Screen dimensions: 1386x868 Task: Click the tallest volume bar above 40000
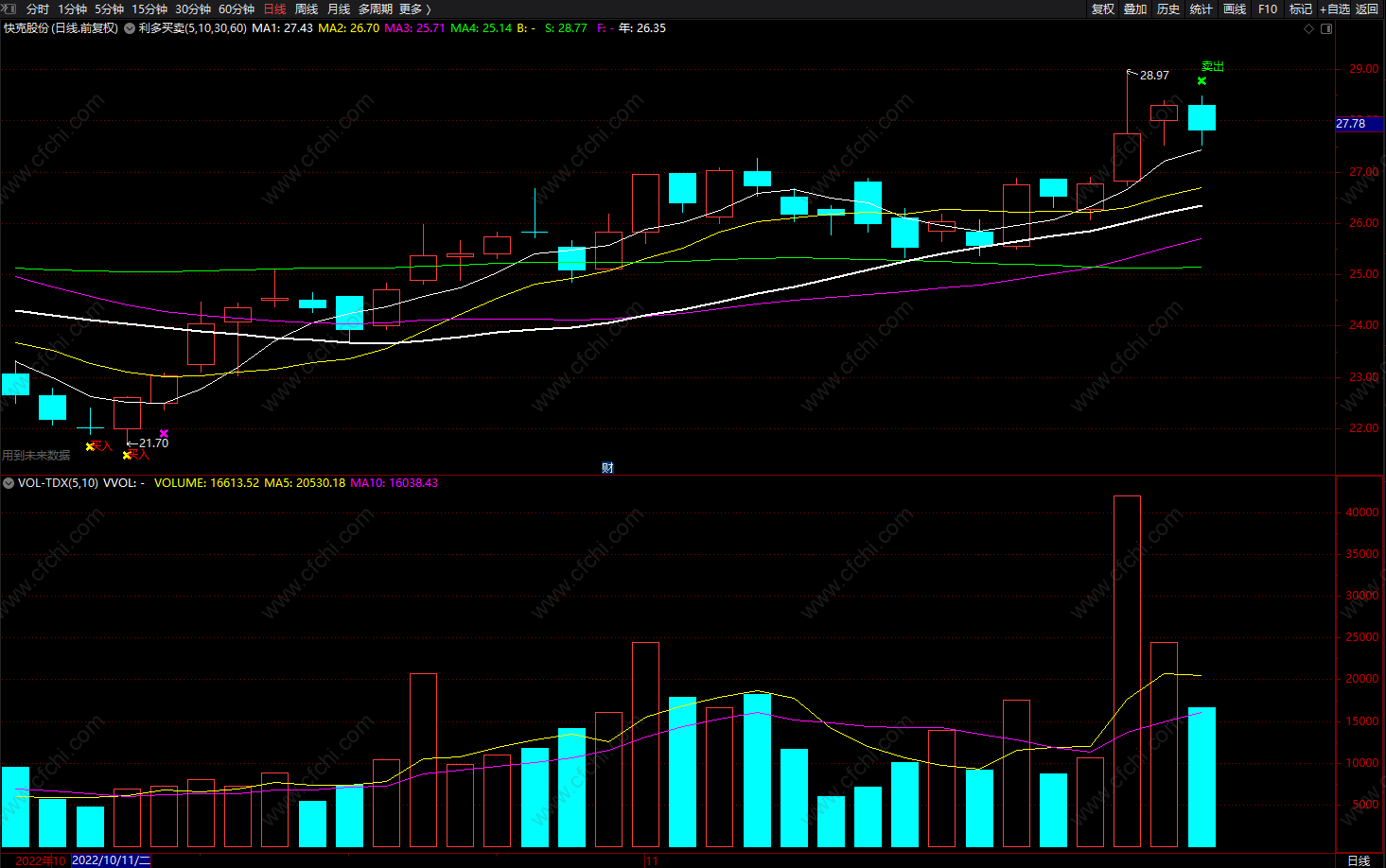click(x=1127, y=670)
